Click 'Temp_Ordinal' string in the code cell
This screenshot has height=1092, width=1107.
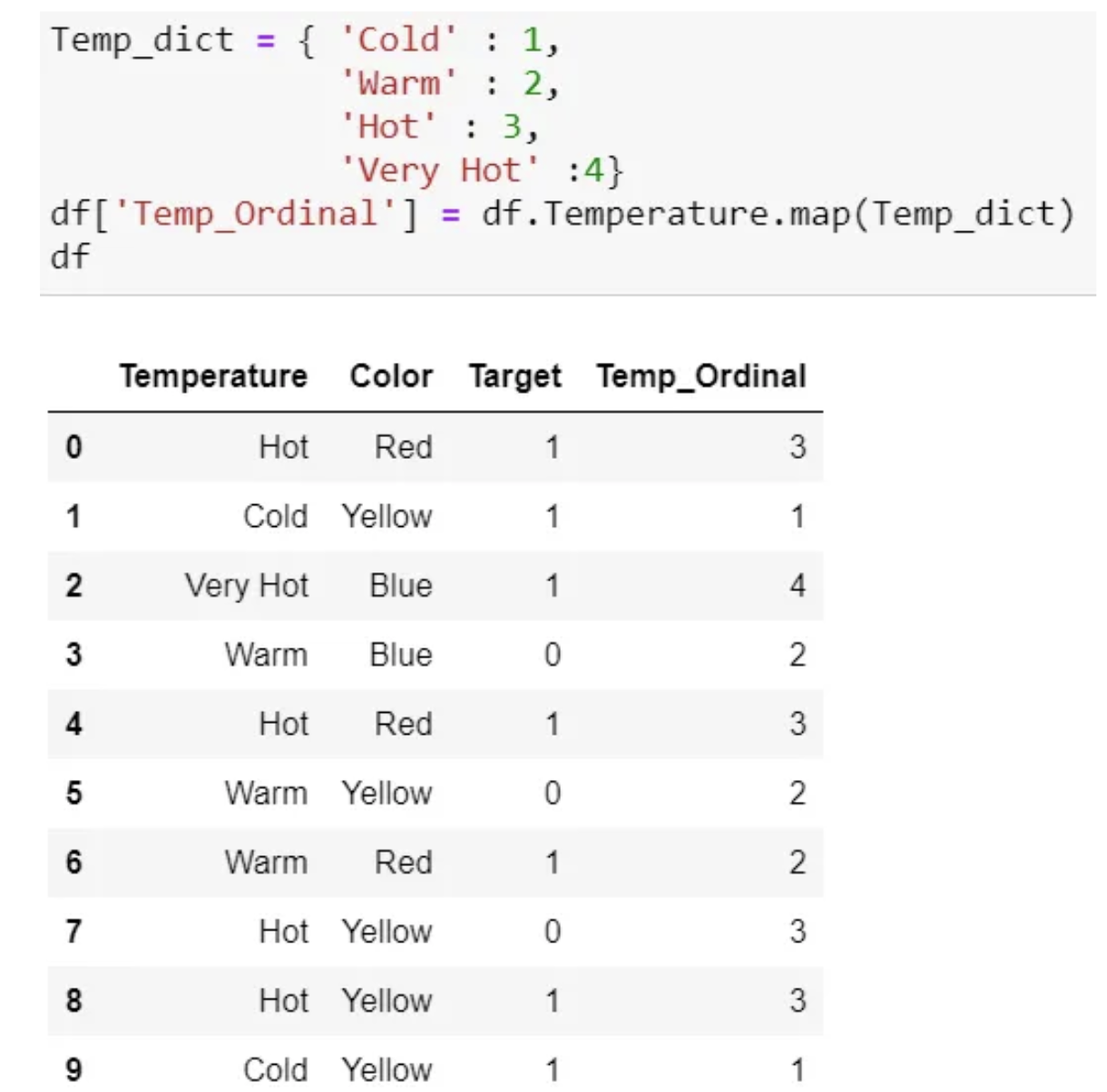click(x=254, y=214)
